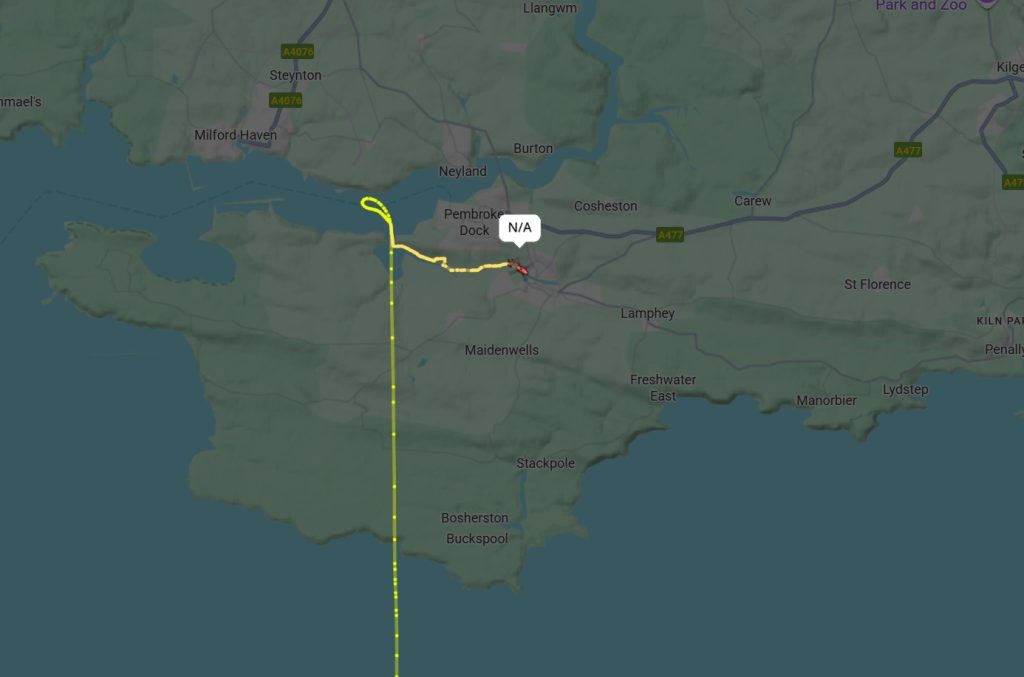The width and height of the screenshot is (1024, 677).
Task: Click the Maidenwells village label
Action: (502, 350)
